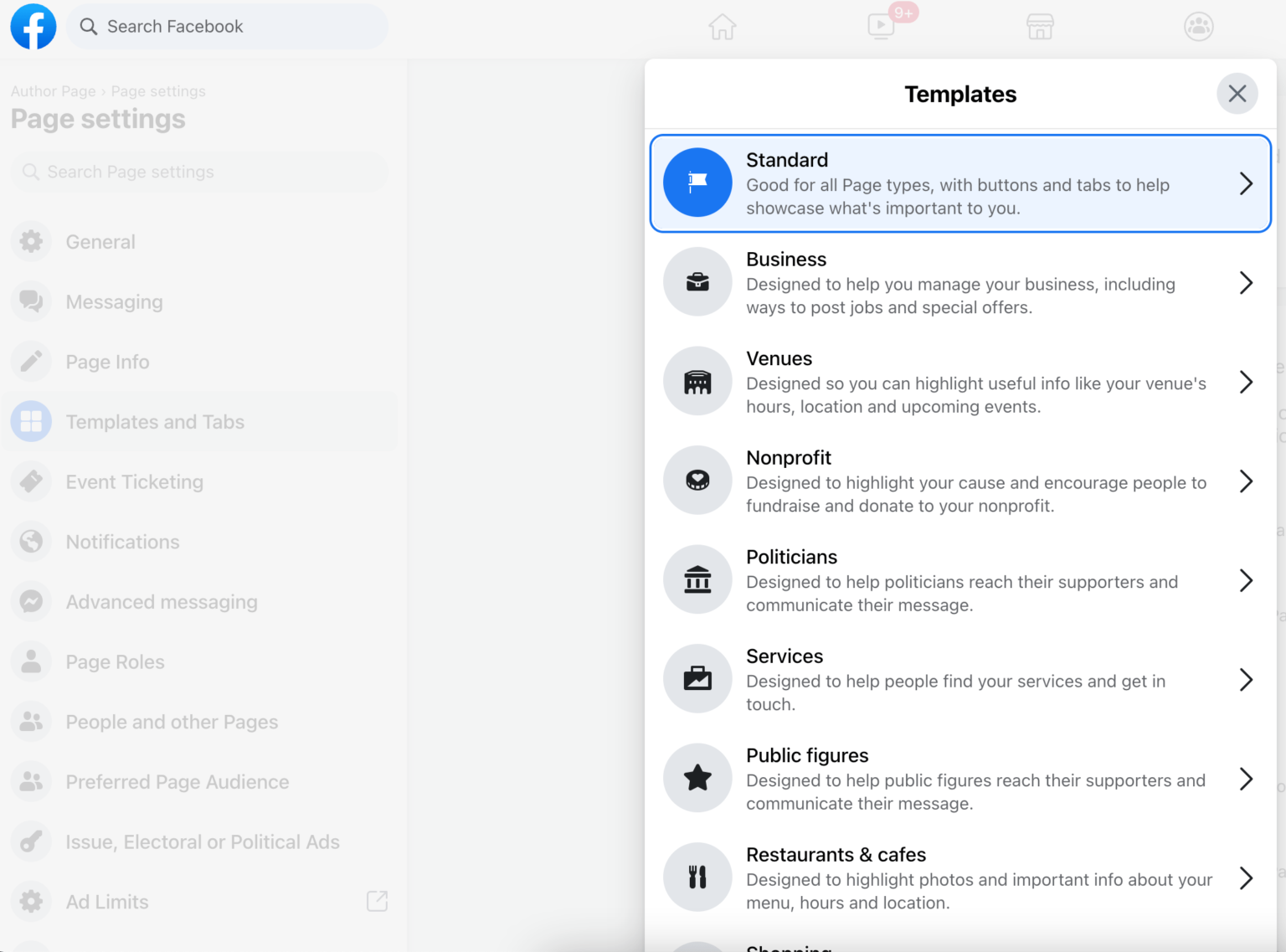Image resolution: width=1286 pixels, height=952 pixels.
Task: Open Templates and Tabs settings
Action: [155, 422]
